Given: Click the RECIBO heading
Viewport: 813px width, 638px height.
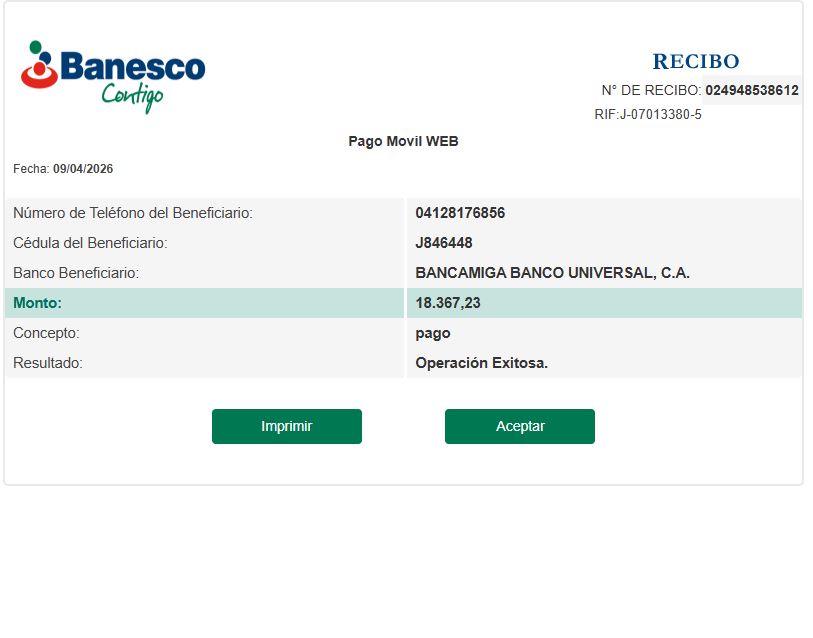Looking at the screenshot, I should coord(695,62).
